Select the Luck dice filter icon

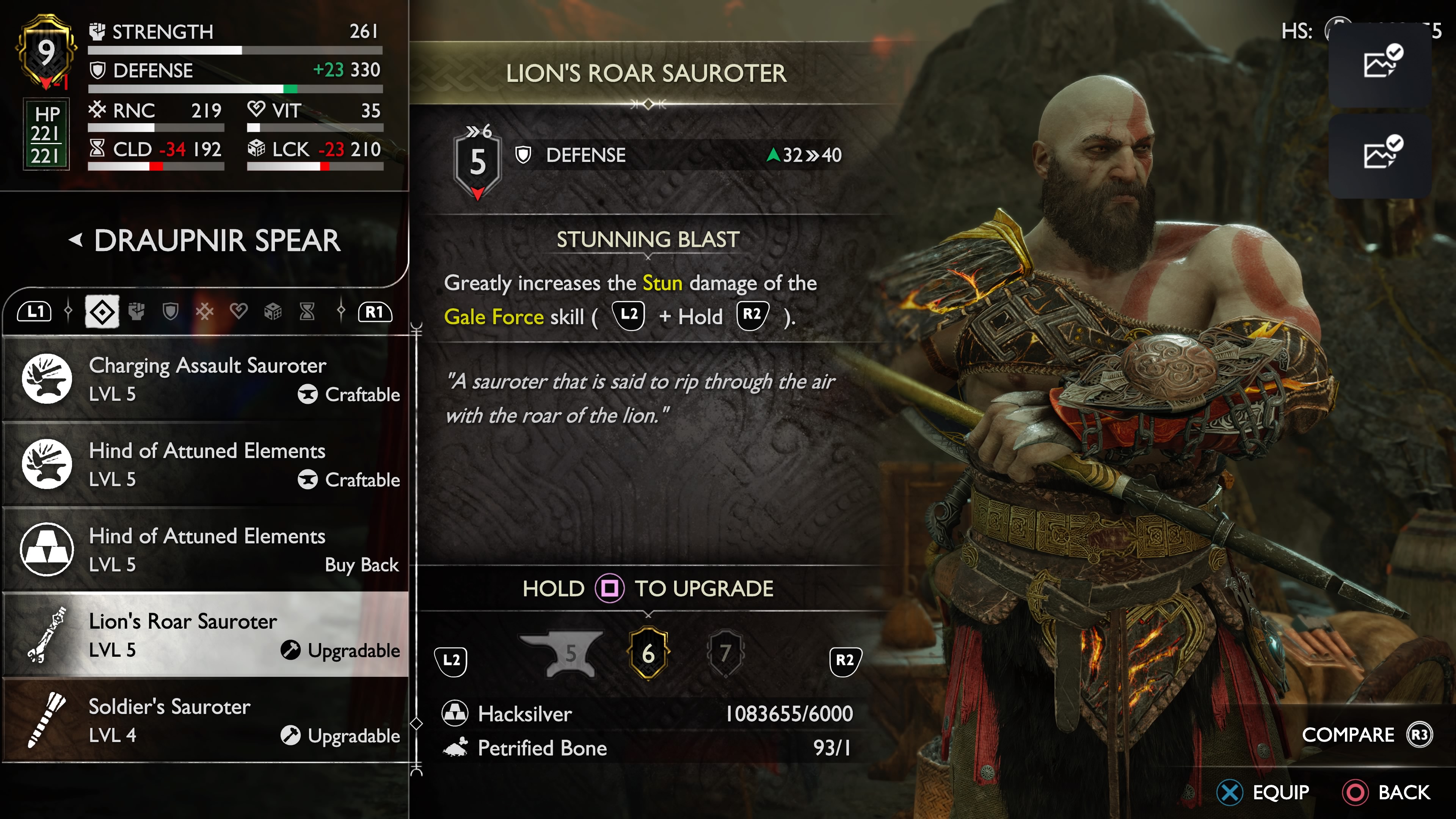(x=273, y=311)
